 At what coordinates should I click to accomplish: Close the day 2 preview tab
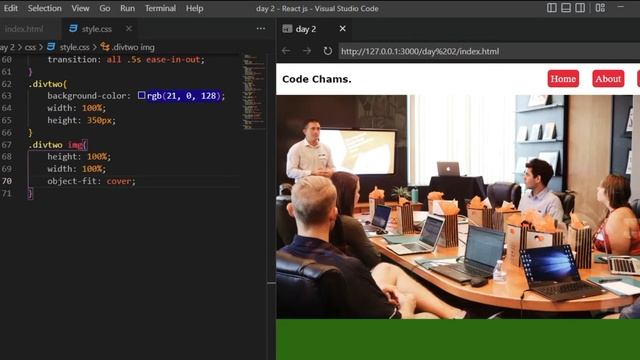(x=342, y=29)
